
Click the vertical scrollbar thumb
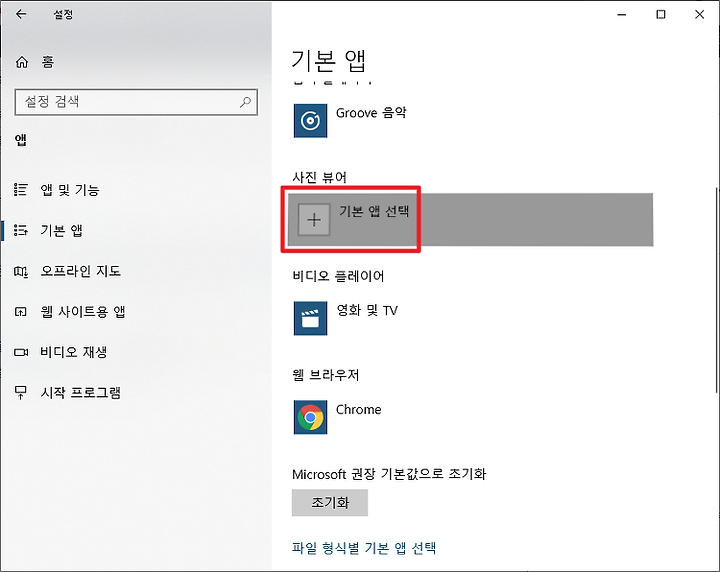tap(717, 290)
